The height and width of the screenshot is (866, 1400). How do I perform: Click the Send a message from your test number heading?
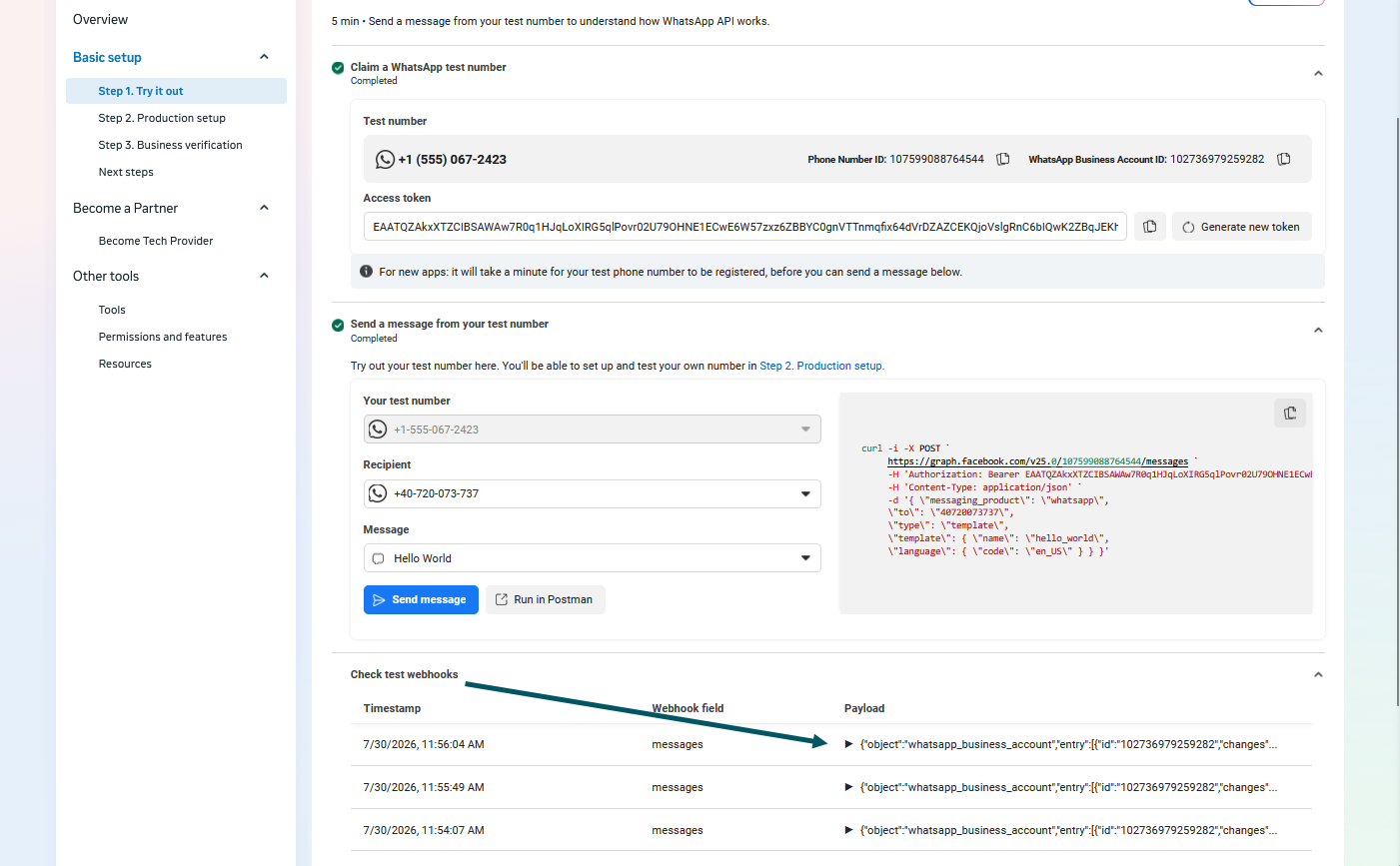coord(449,324)
